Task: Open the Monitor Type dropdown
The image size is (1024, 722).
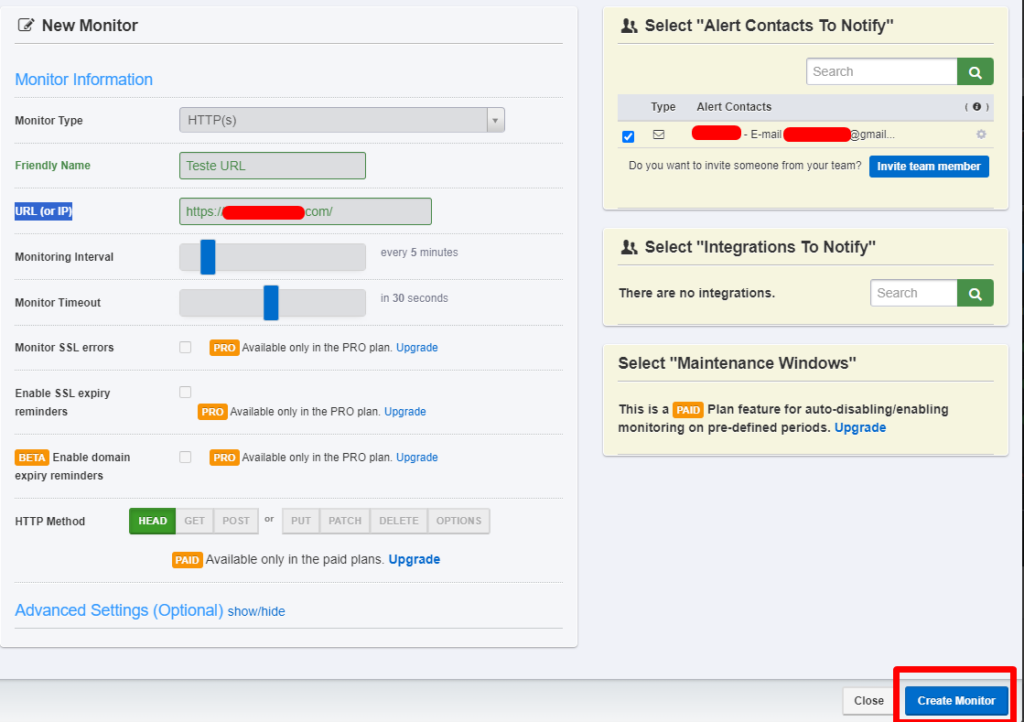Action: pos(341,120)
